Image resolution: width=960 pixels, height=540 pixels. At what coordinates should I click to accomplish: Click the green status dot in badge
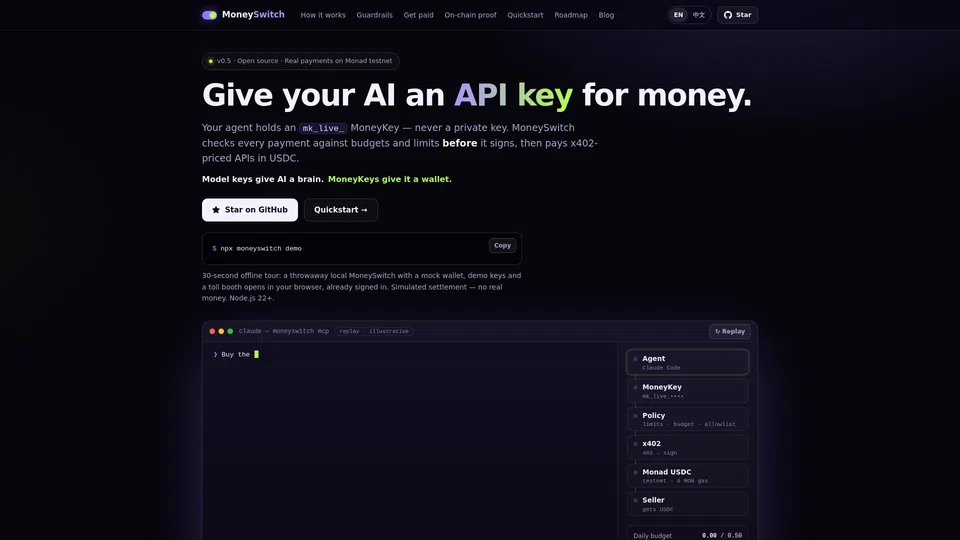[211, 61]
